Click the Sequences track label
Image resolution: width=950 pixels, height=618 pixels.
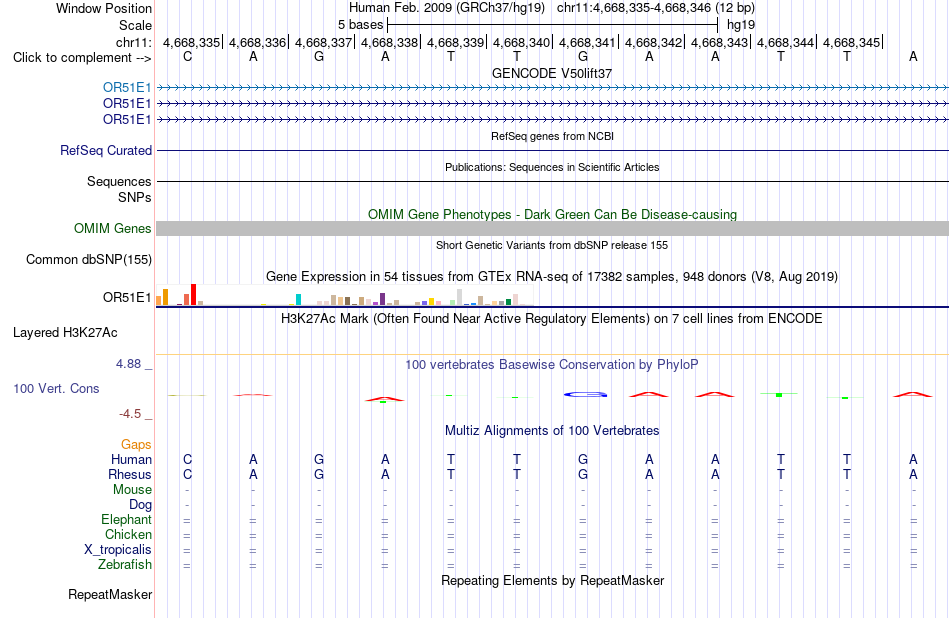119,181
